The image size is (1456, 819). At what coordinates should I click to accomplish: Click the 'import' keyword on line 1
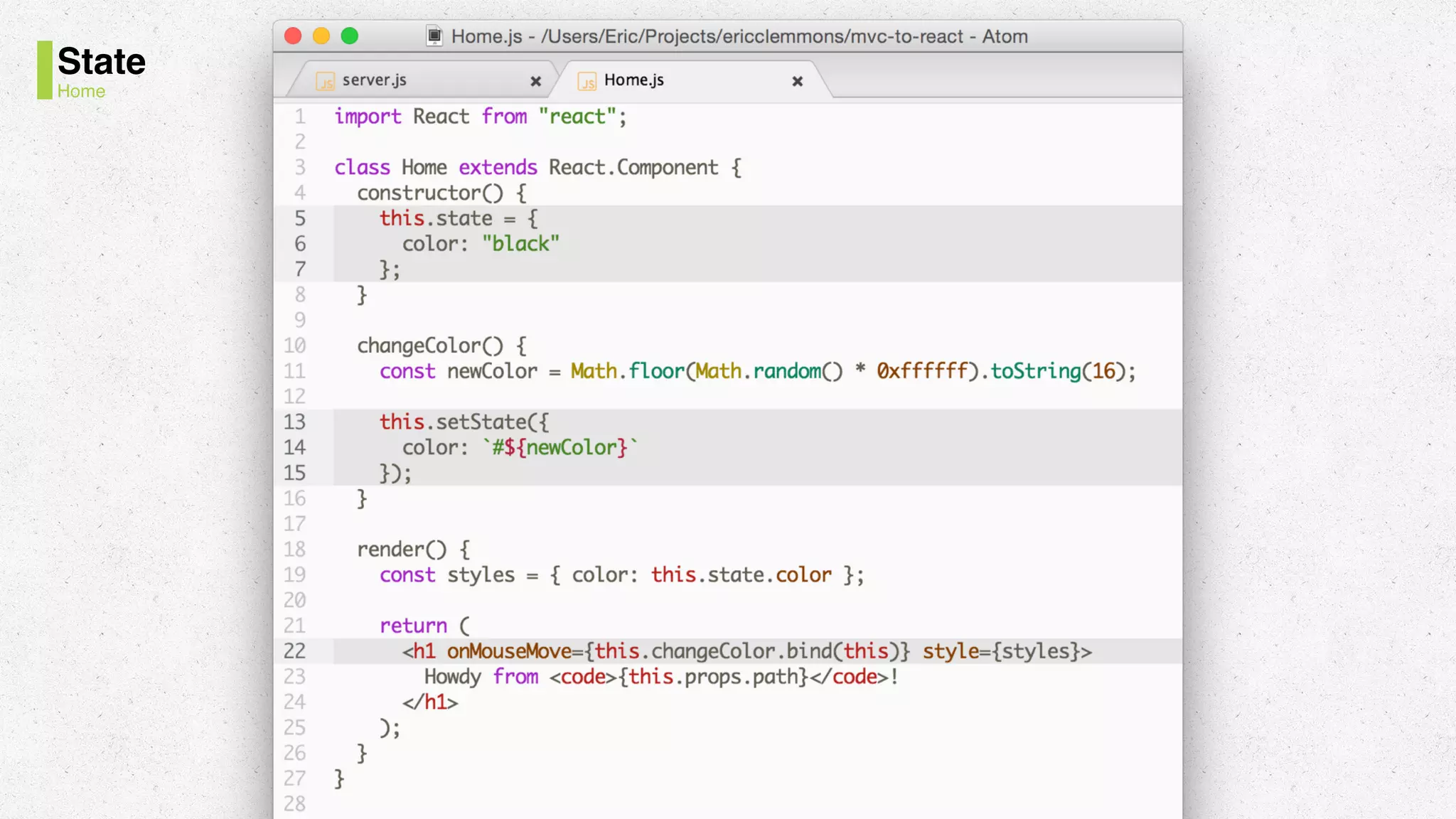(368, 117)
